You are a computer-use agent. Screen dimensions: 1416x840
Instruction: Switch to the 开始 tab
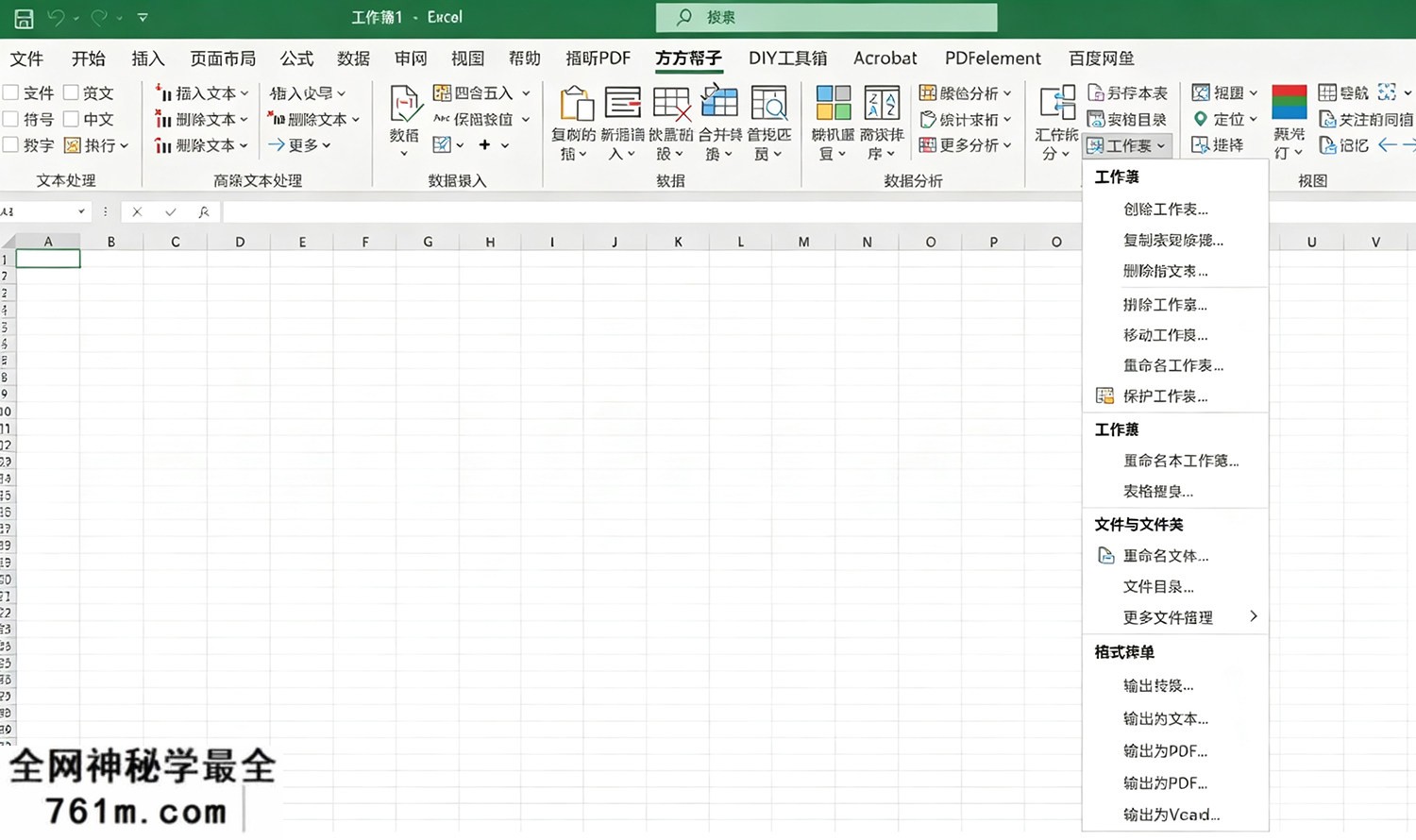click(x=88, y=59)
